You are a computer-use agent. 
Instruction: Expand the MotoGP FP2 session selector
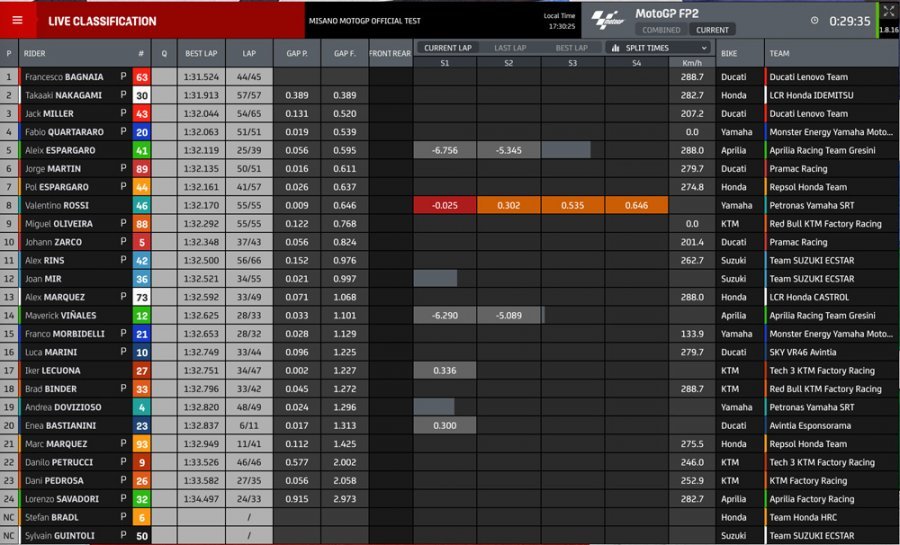click(667, 14)
